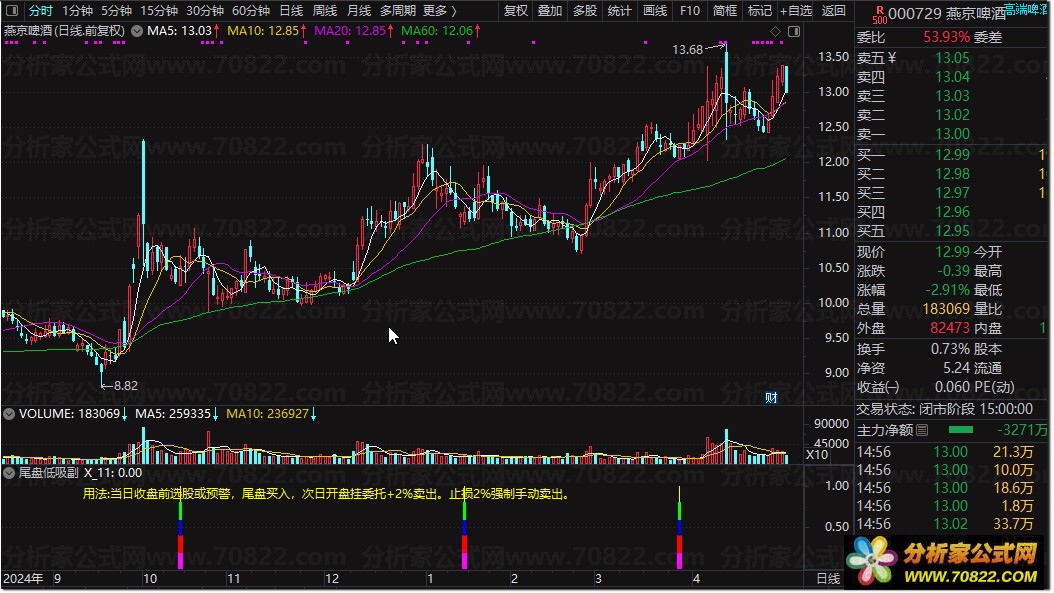1054x593 pixels.
Task: Open 多股 multi-stock view
Action: click(585, 11)
